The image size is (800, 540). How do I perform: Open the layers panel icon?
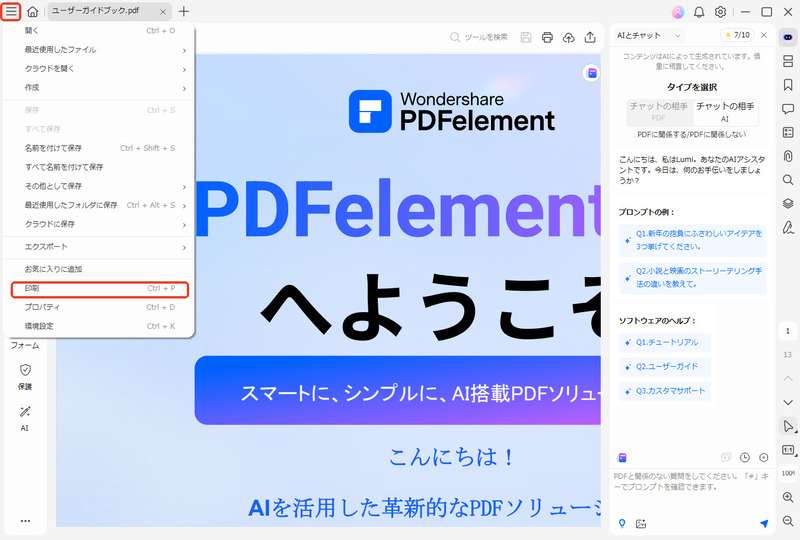pos(788,203)
